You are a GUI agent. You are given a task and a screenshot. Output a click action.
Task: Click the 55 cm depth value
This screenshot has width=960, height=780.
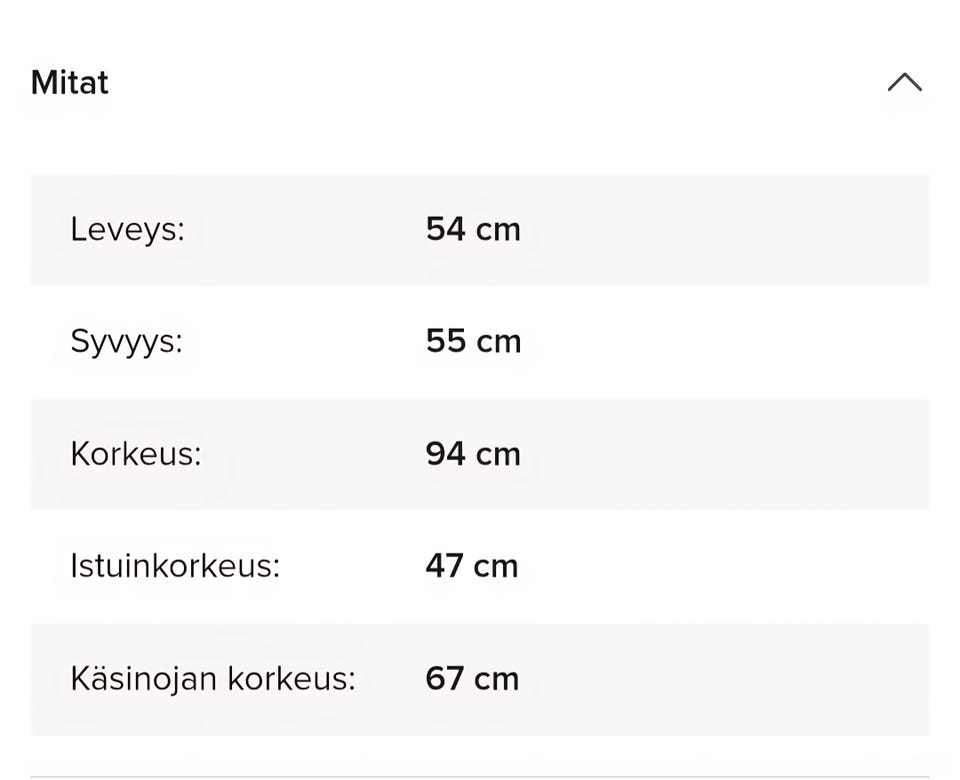(473, 342)
